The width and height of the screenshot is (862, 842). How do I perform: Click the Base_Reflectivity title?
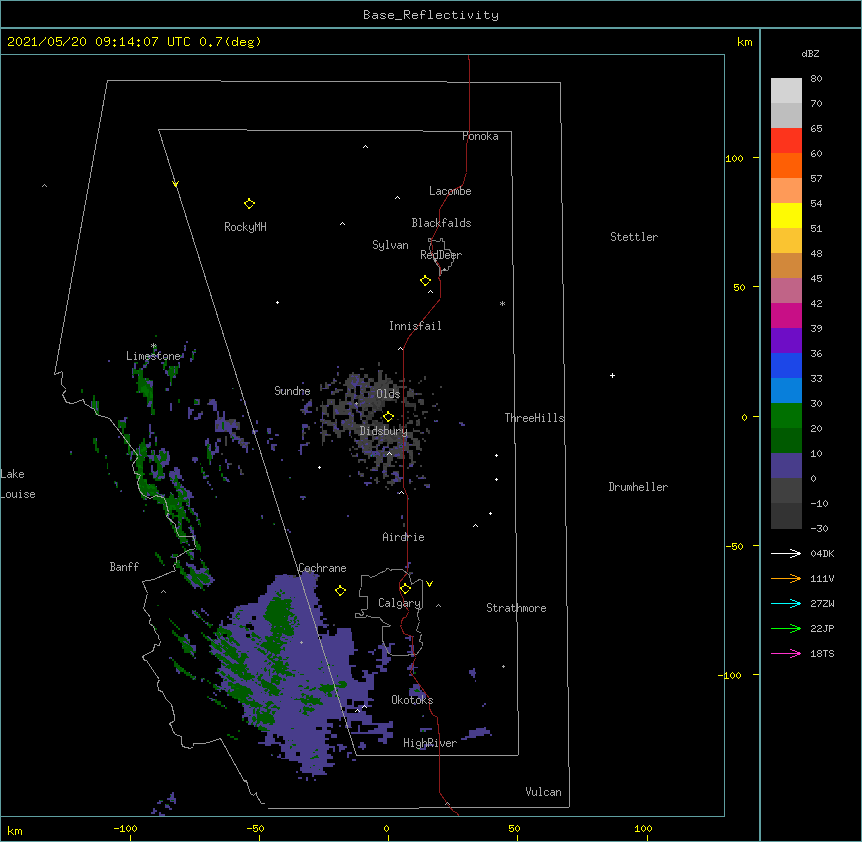pos(431,15)
